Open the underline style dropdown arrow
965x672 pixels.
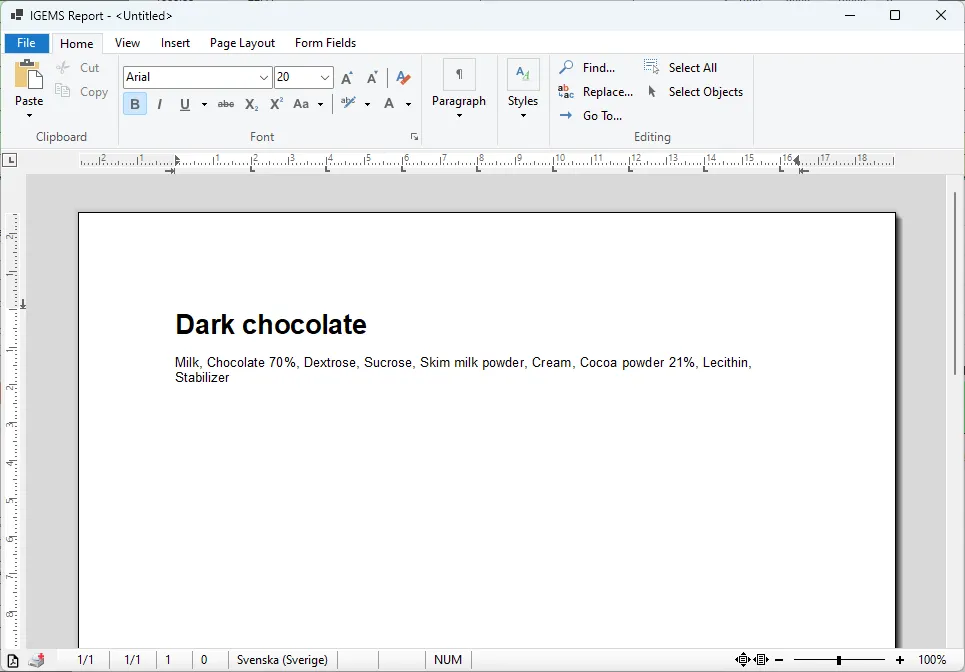coord(204,105)
